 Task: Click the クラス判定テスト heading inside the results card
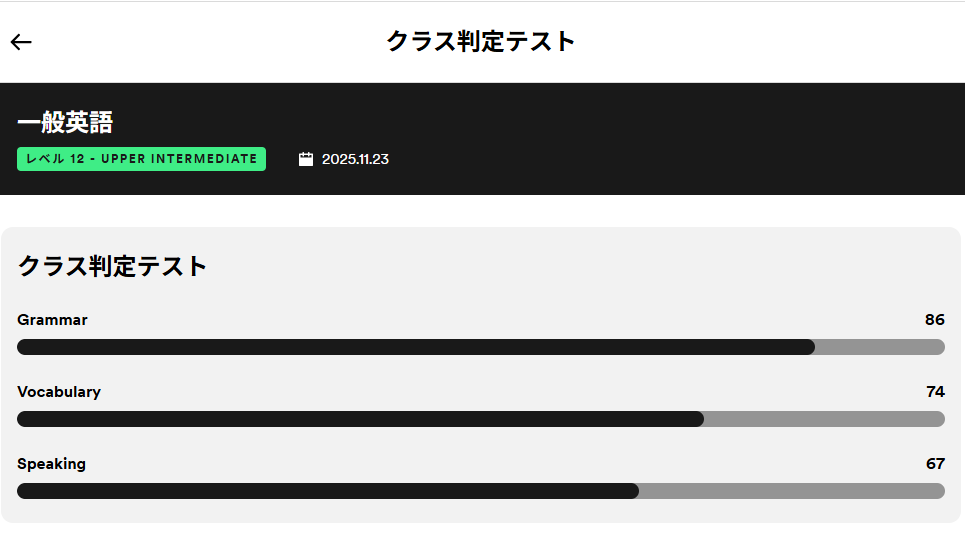click(113, 266)
